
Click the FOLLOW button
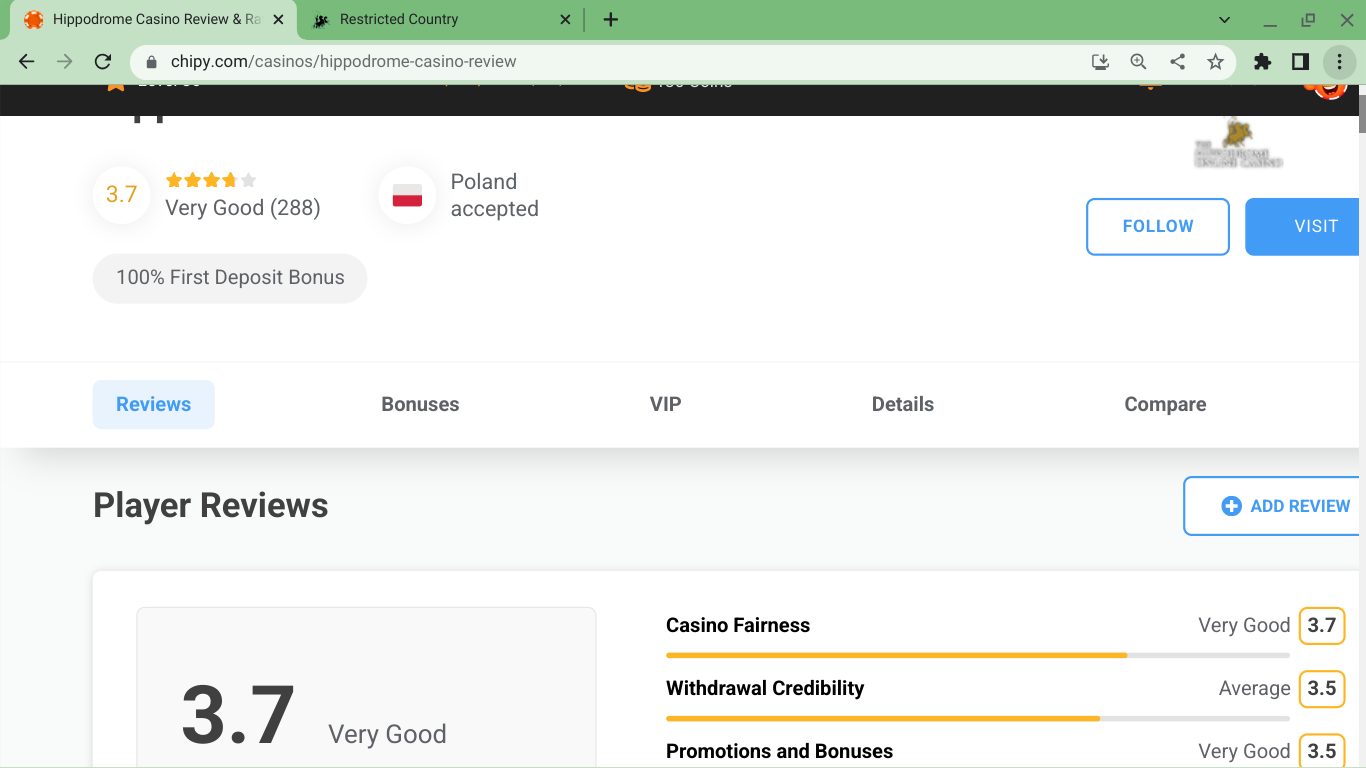1157,227
